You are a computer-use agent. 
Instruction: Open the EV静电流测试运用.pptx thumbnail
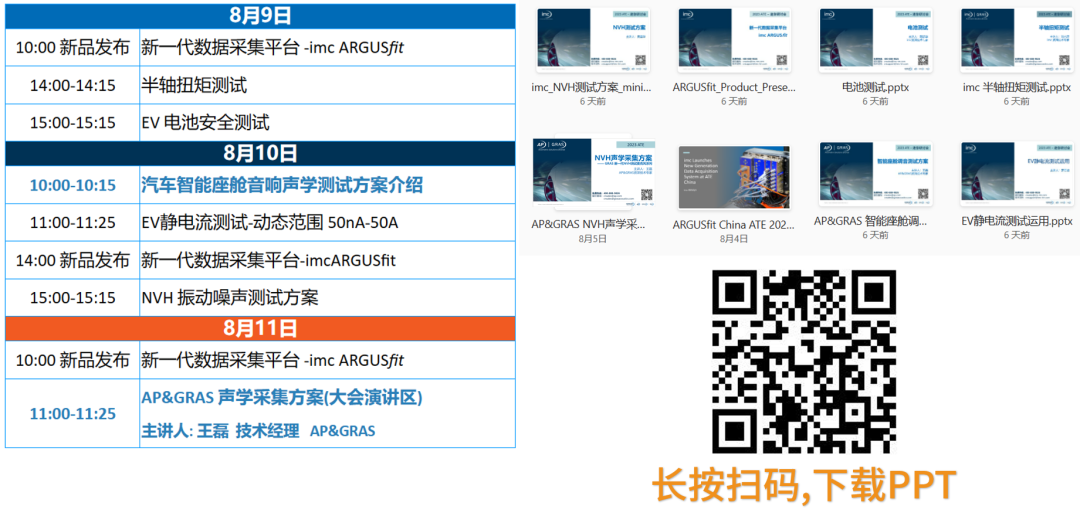(x=1016, y=174)
